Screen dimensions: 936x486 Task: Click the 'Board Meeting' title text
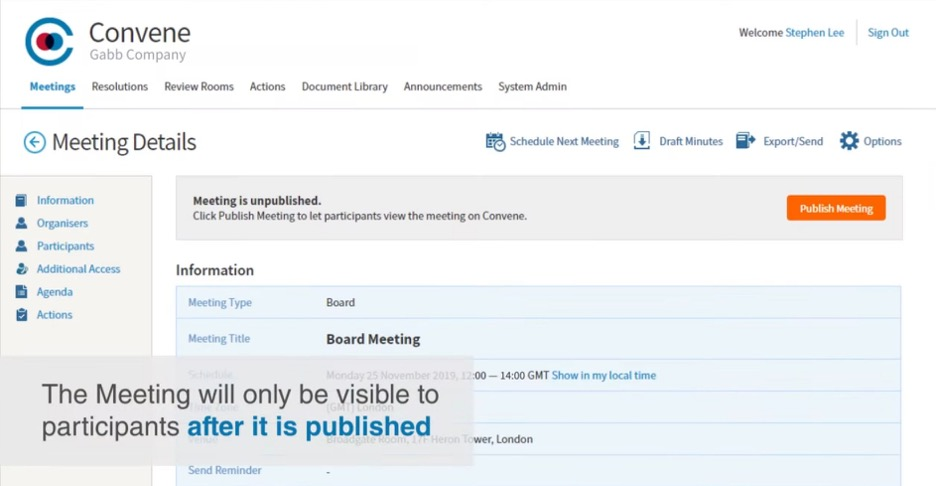[373, 339]
